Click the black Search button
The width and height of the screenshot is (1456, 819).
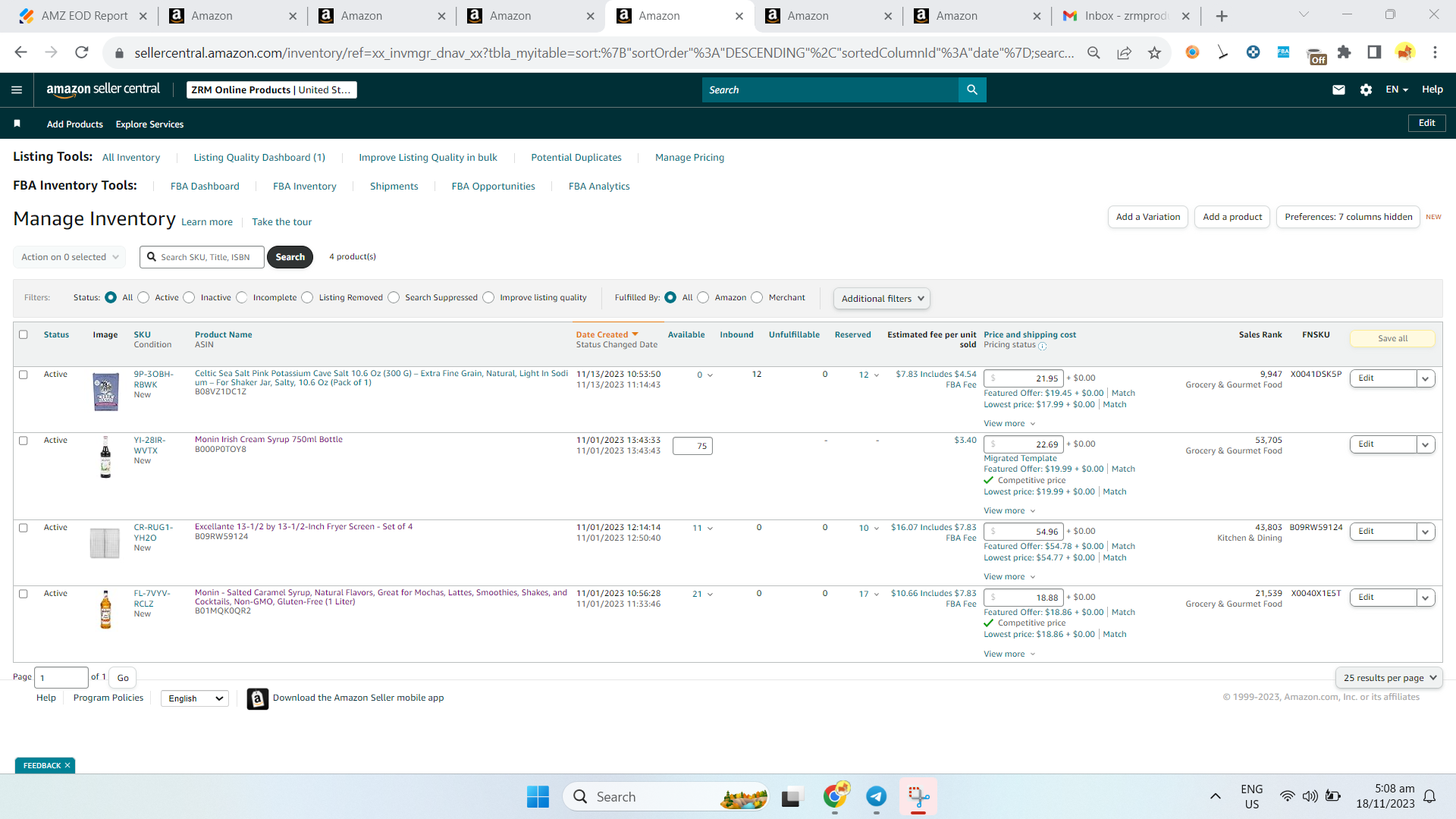pyautogui.click(x=290, y=257)
